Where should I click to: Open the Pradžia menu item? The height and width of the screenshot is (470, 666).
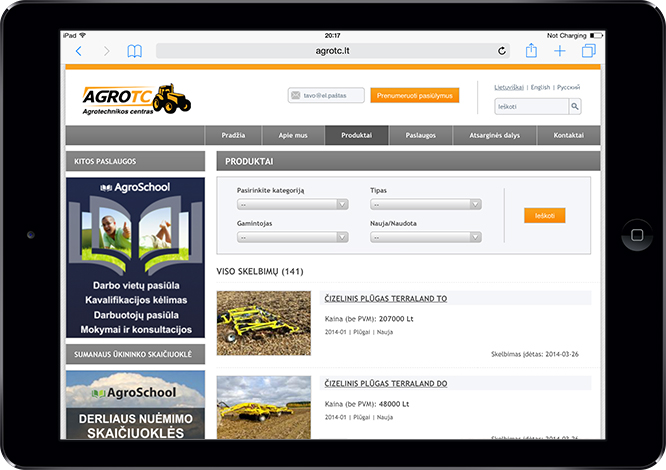click(233, 135)
